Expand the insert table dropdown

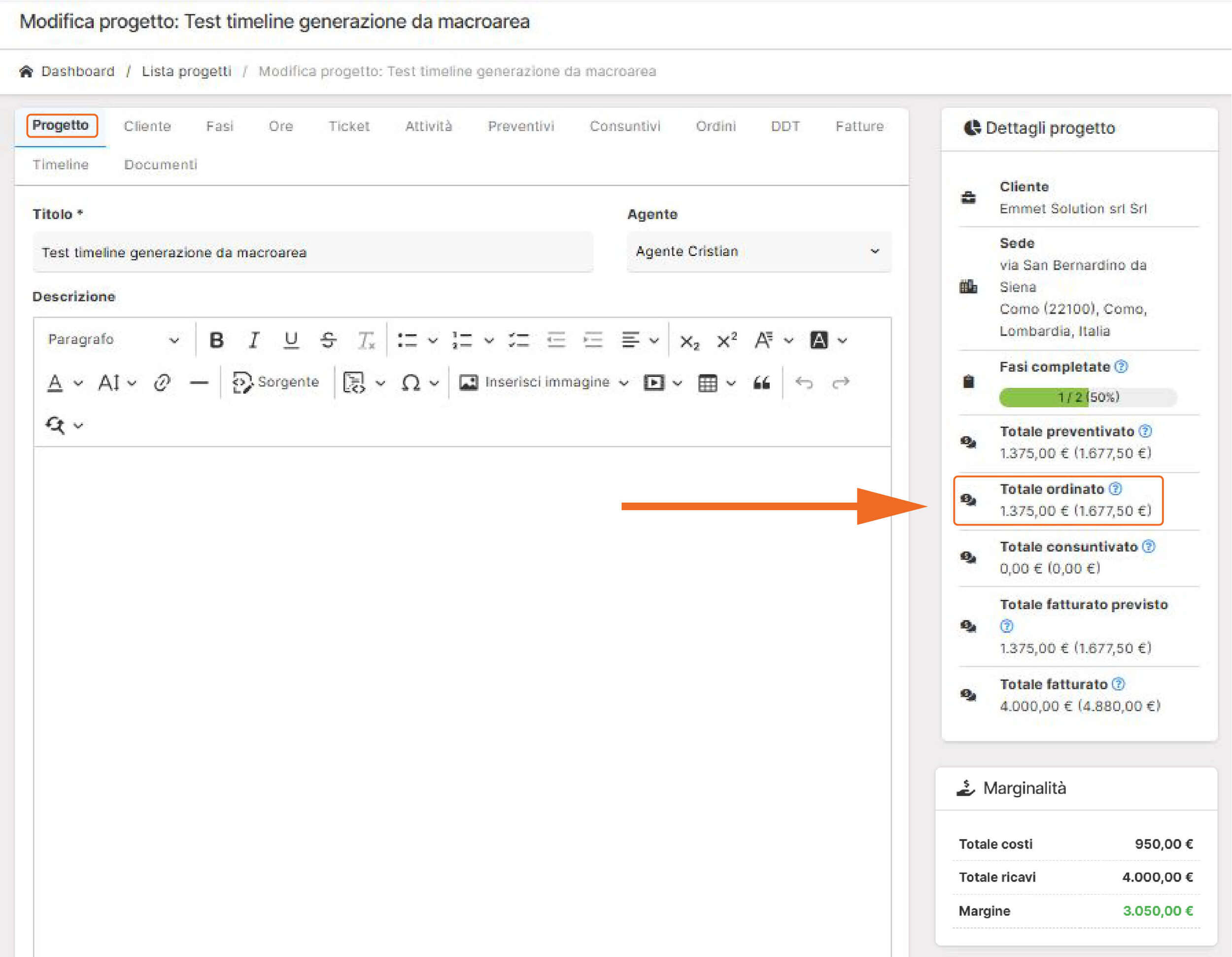tap(731, 383)
